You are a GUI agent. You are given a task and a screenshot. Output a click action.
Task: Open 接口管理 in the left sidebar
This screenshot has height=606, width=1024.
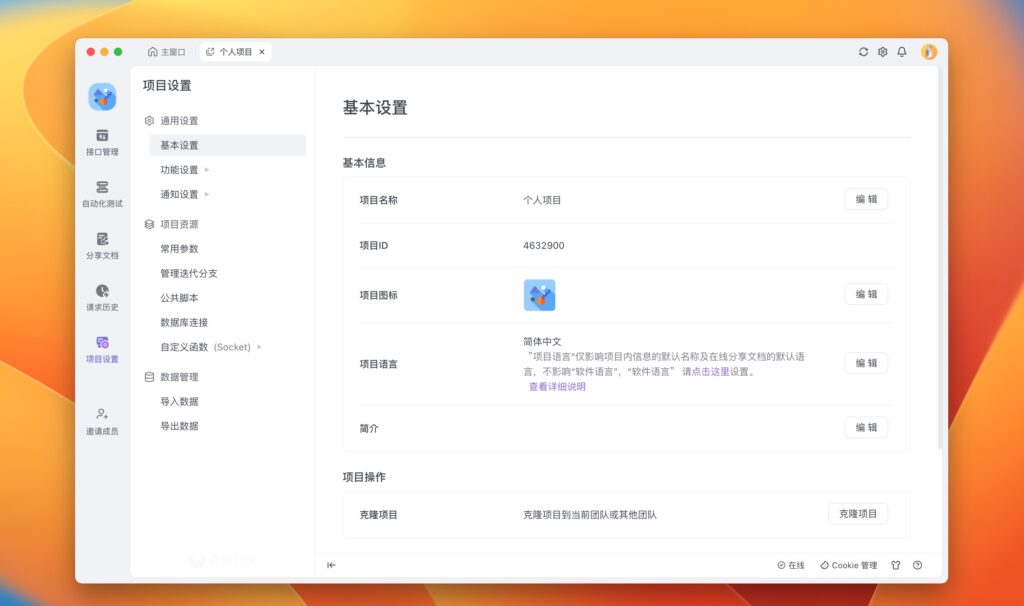(x=101, y=141)
